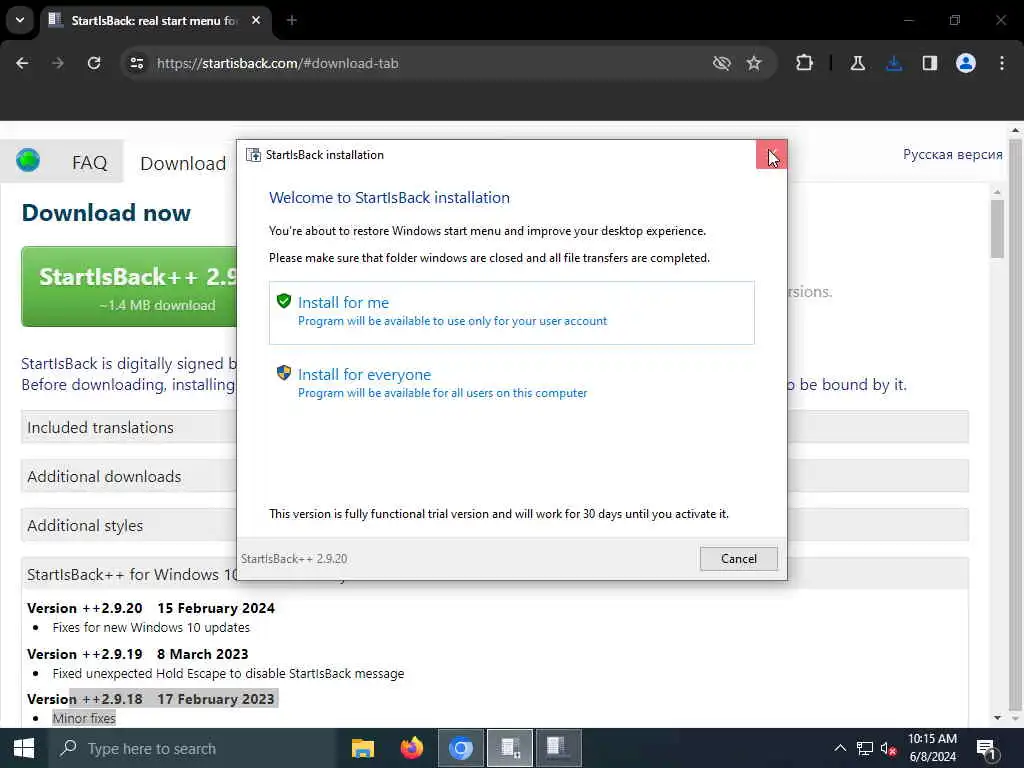1024x768 pixels.
Task: Launch Firefox from the taskbar
Action: (411, 748)
